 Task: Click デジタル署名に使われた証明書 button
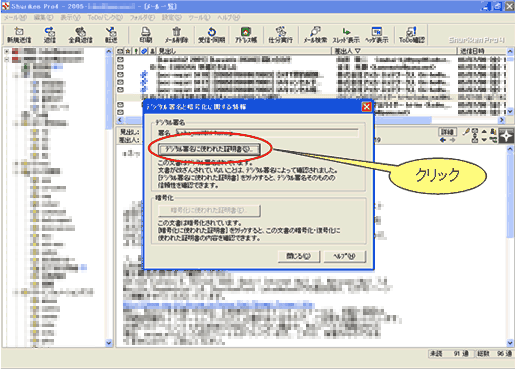[209, 149]
